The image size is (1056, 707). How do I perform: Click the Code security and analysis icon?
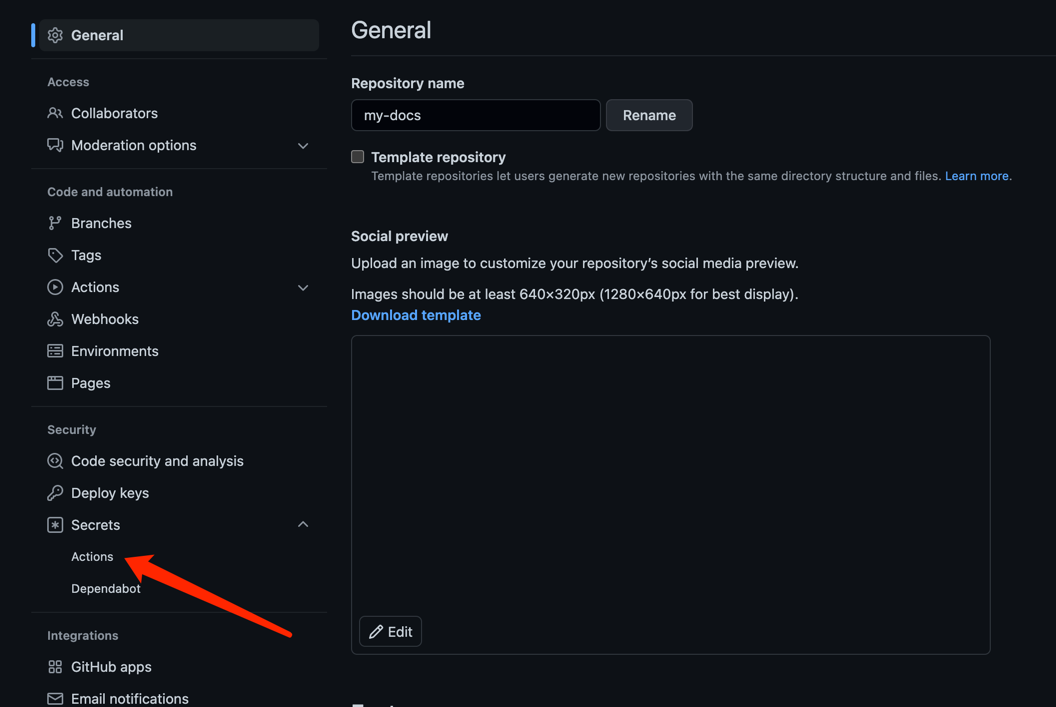click(55, 461)
